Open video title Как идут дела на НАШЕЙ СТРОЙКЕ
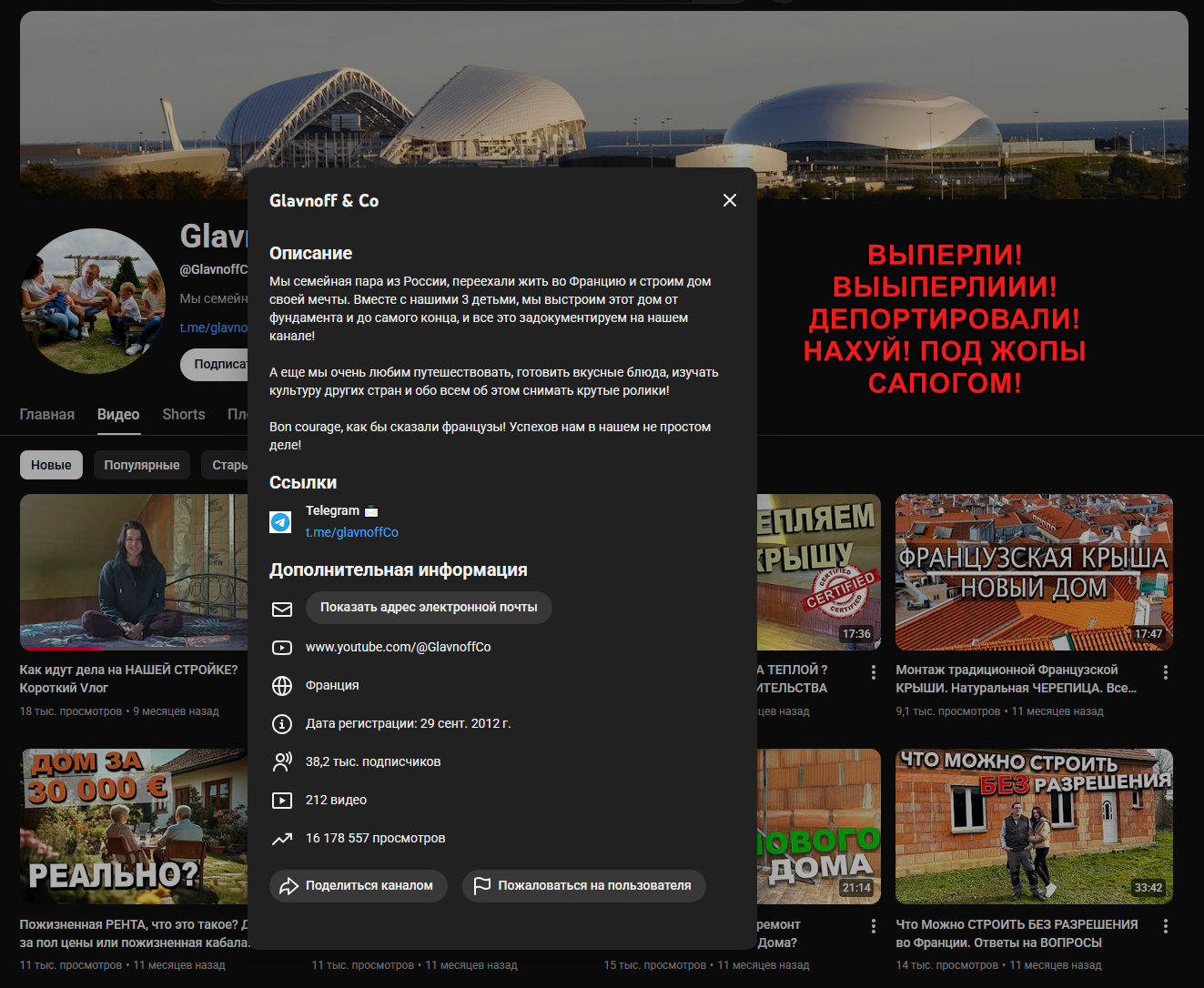1204x988 pixels. 128,679
